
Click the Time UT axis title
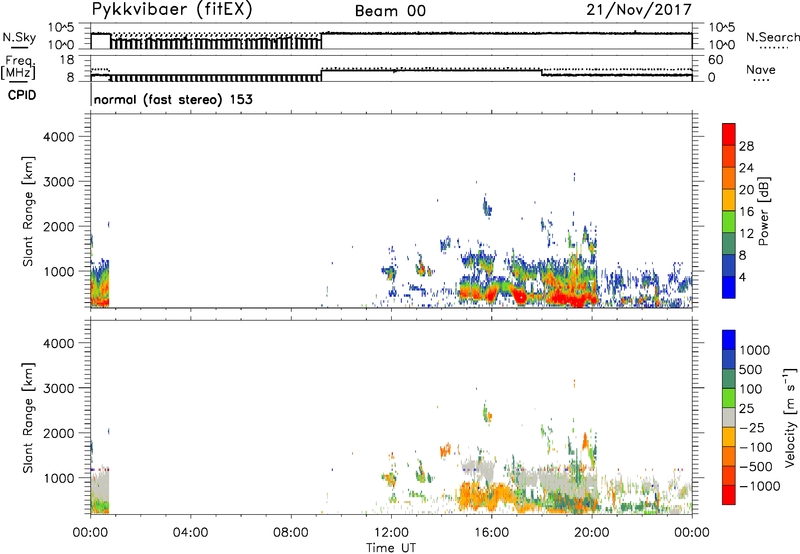(x=391, y=548)
